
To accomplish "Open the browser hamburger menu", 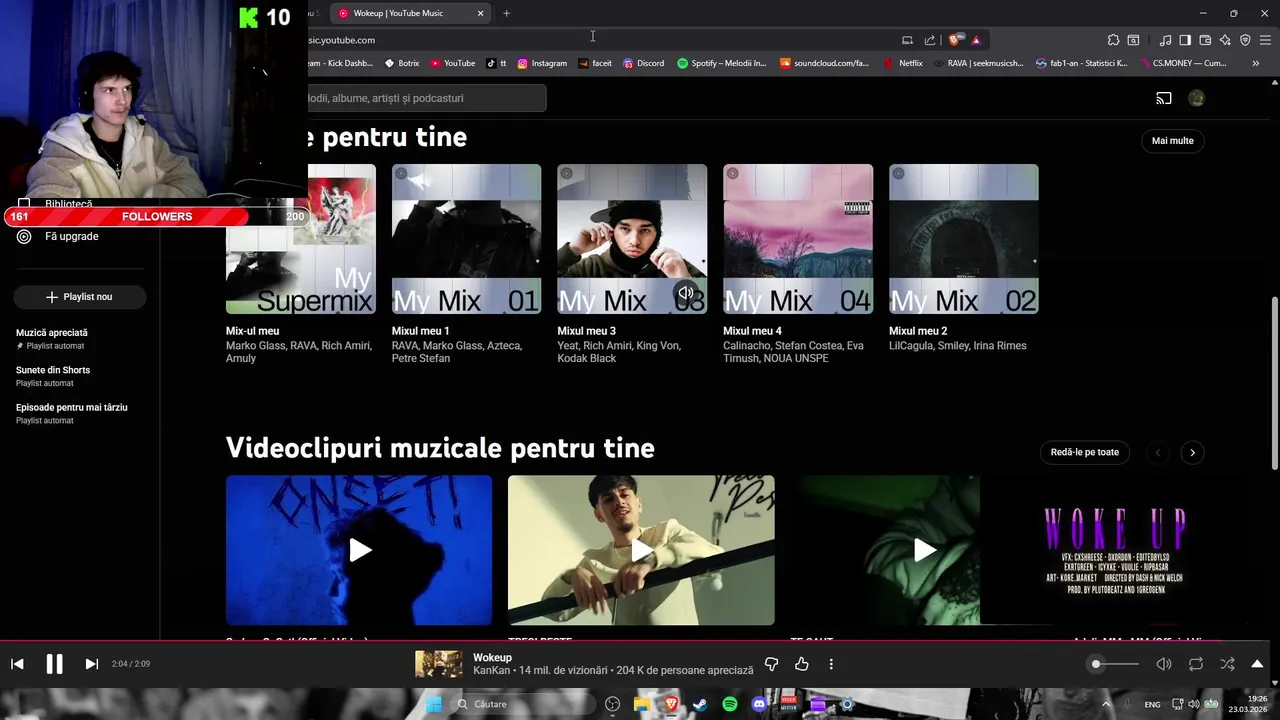I will coord(1265,40).
